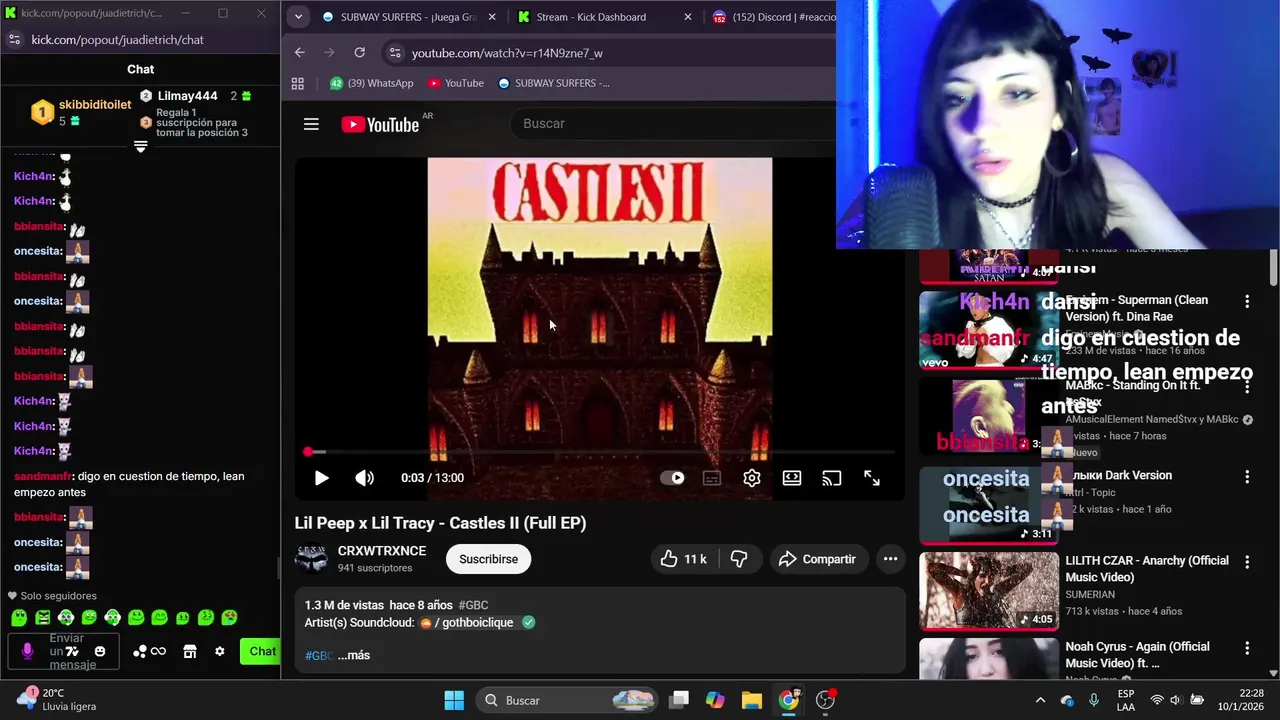Open the WhatsApp bookmark
Screen dimensions: 1280x720
(x=371, y=83)
